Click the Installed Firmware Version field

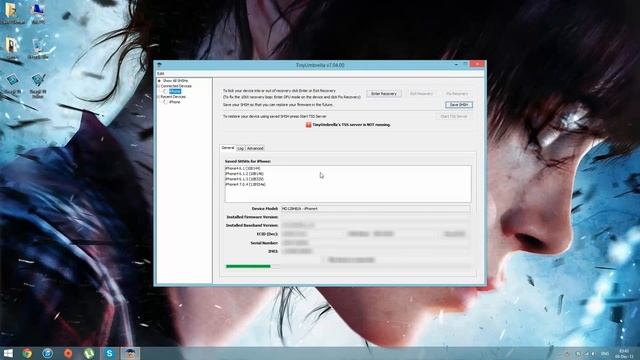(375, 217)
